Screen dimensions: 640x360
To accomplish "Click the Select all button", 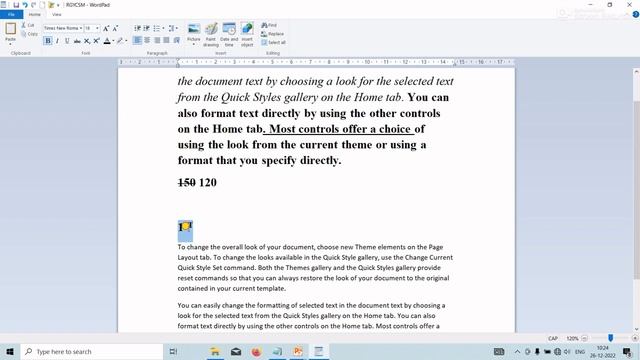I will (x=273, y=42).
